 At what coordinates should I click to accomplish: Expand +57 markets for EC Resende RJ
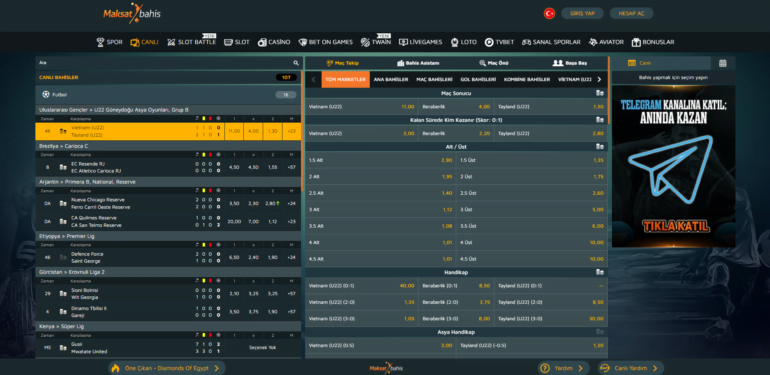(292, 167)
